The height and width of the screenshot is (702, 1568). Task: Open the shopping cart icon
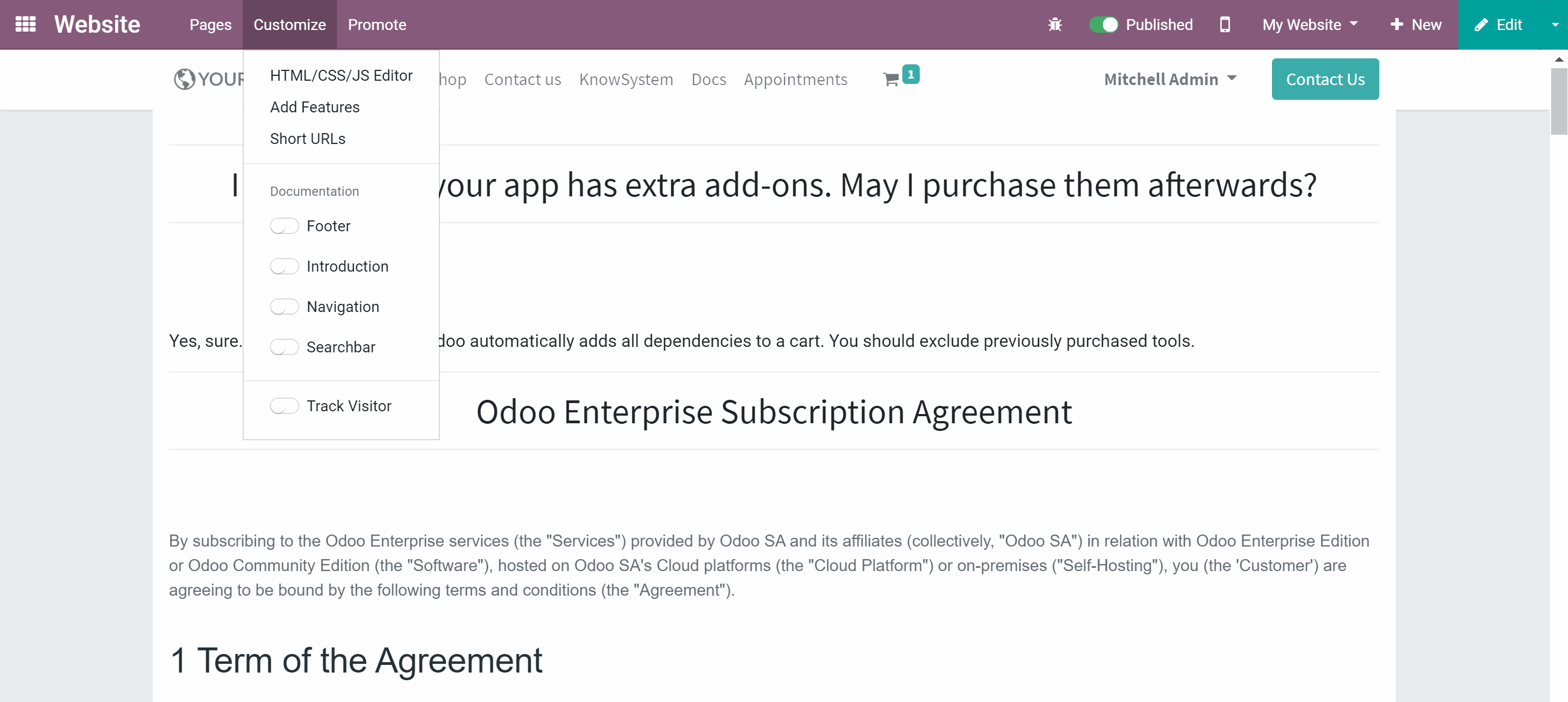pos(890,79)
